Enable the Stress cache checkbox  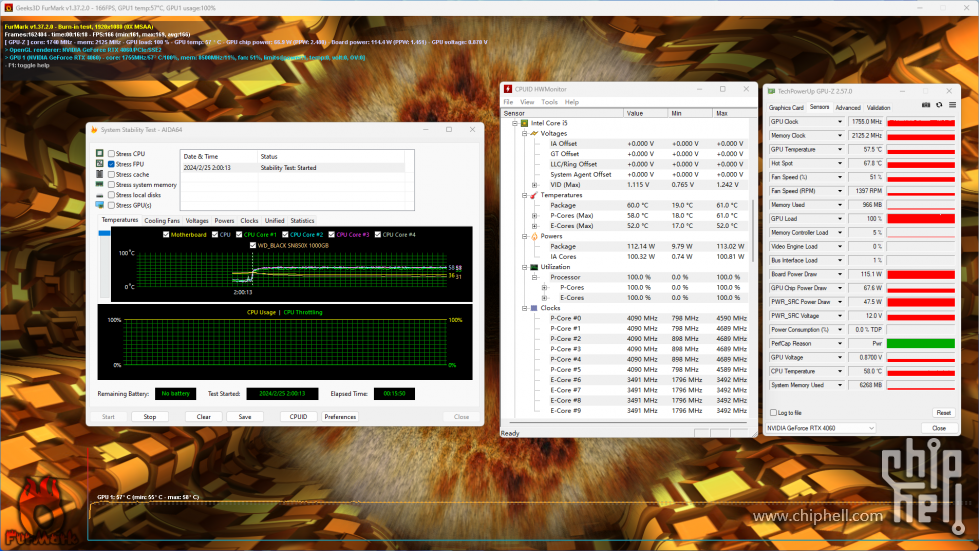111,175
